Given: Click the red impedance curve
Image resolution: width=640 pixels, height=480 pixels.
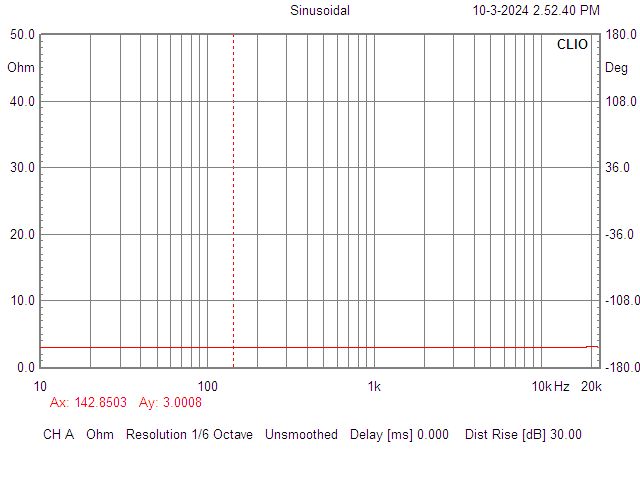Looking at the screenshot, I should tap(400, 347).
